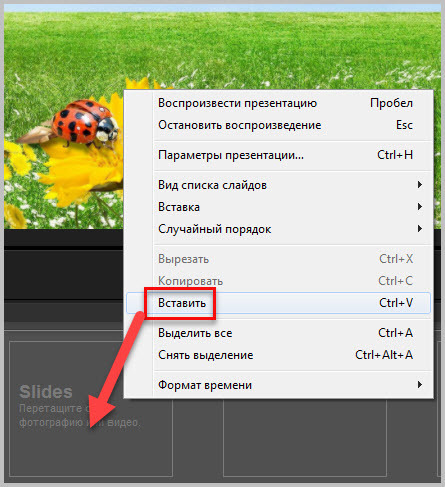Expand the Вставка submenu

click(x=278, y=207)
